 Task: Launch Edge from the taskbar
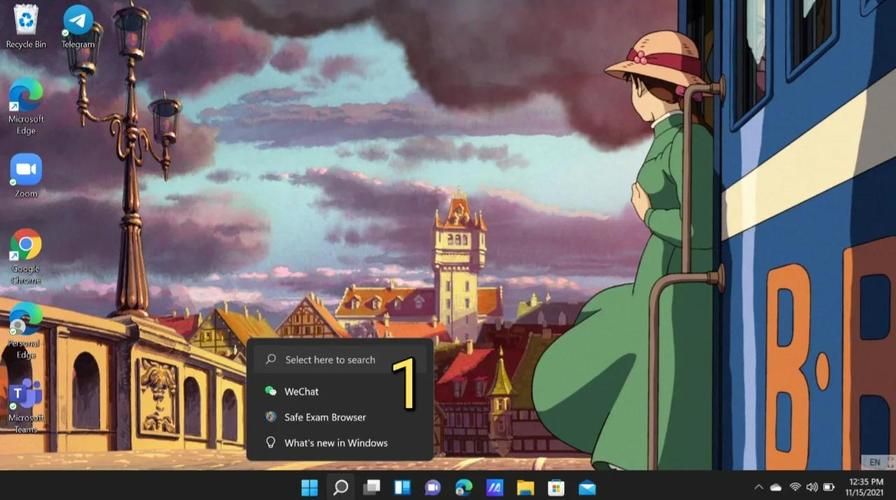point(463,487)
